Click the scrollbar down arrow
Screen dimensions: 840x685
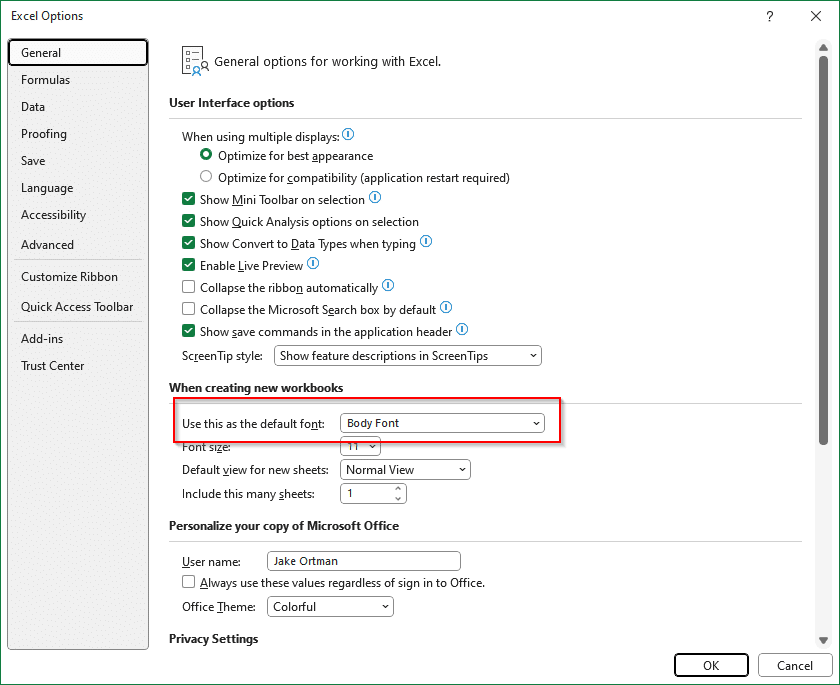(x=823, y=641)
